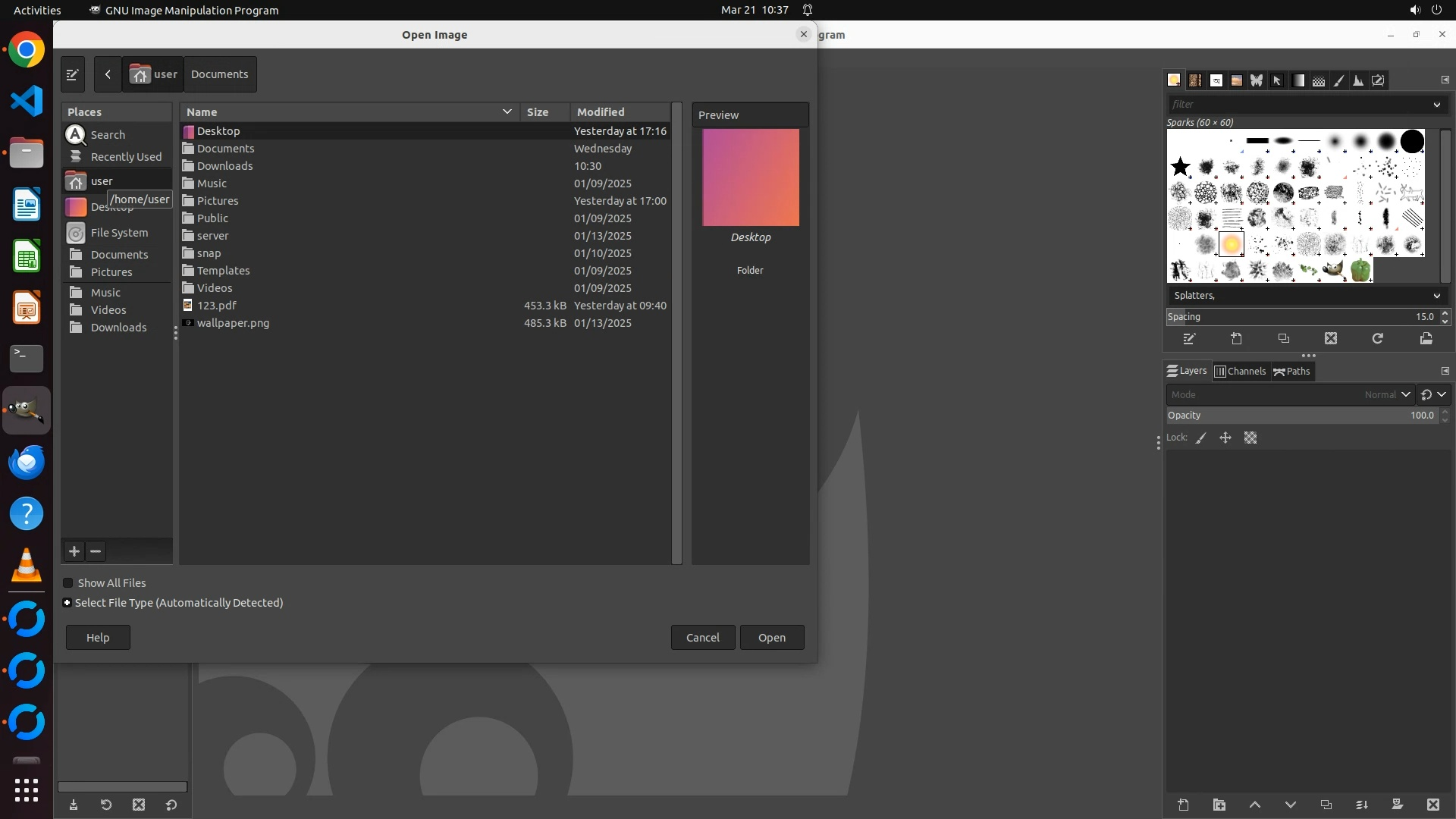Open the Splatters brush tag dropdown
This screenshot has height=819, width=1456.
pyautogui.click(x=1436, y=296)
